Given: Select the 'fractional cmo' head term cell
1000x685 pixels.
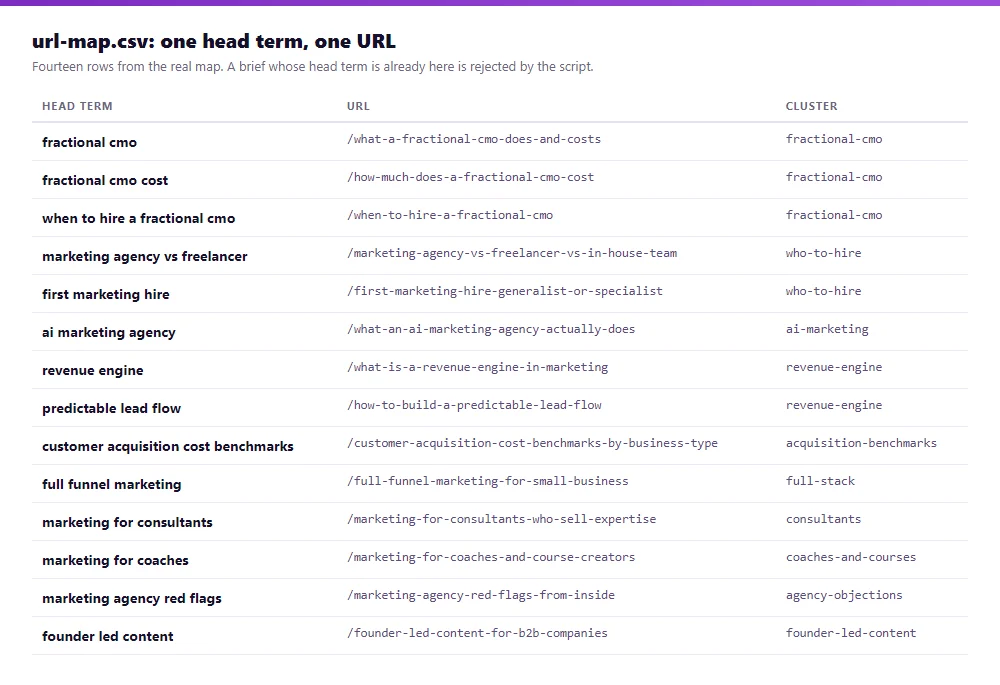Looking at the screenshot, I should click(x=89, y=142).
